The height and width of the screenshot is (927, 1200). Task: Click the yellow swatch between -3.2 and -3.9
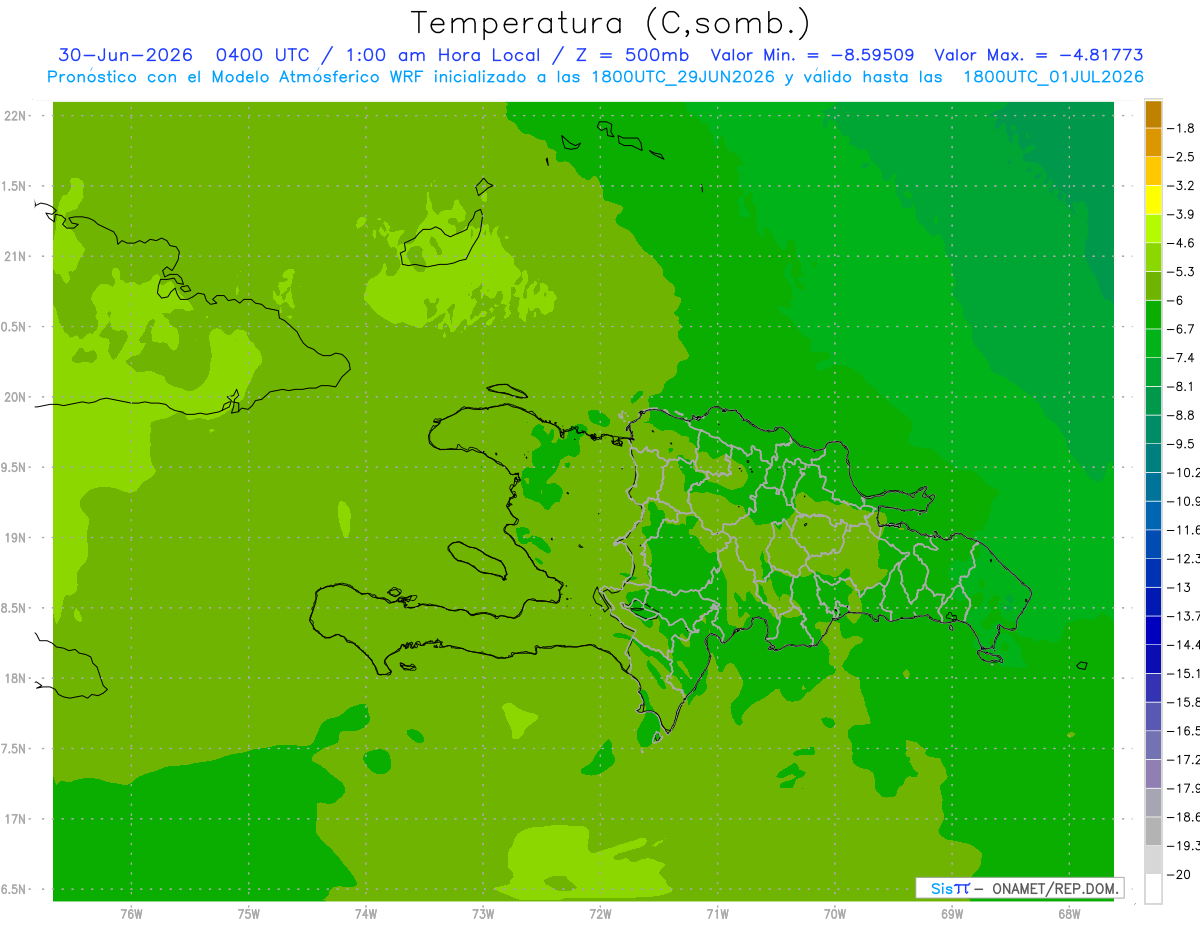click(x=1153, y=199)
